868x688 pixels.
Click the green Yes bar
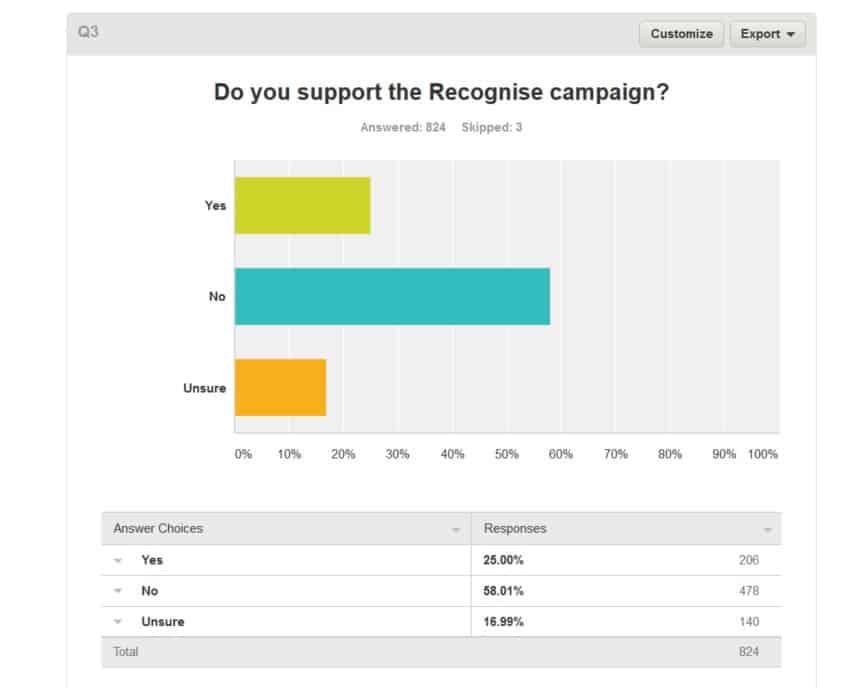[302, 206]
